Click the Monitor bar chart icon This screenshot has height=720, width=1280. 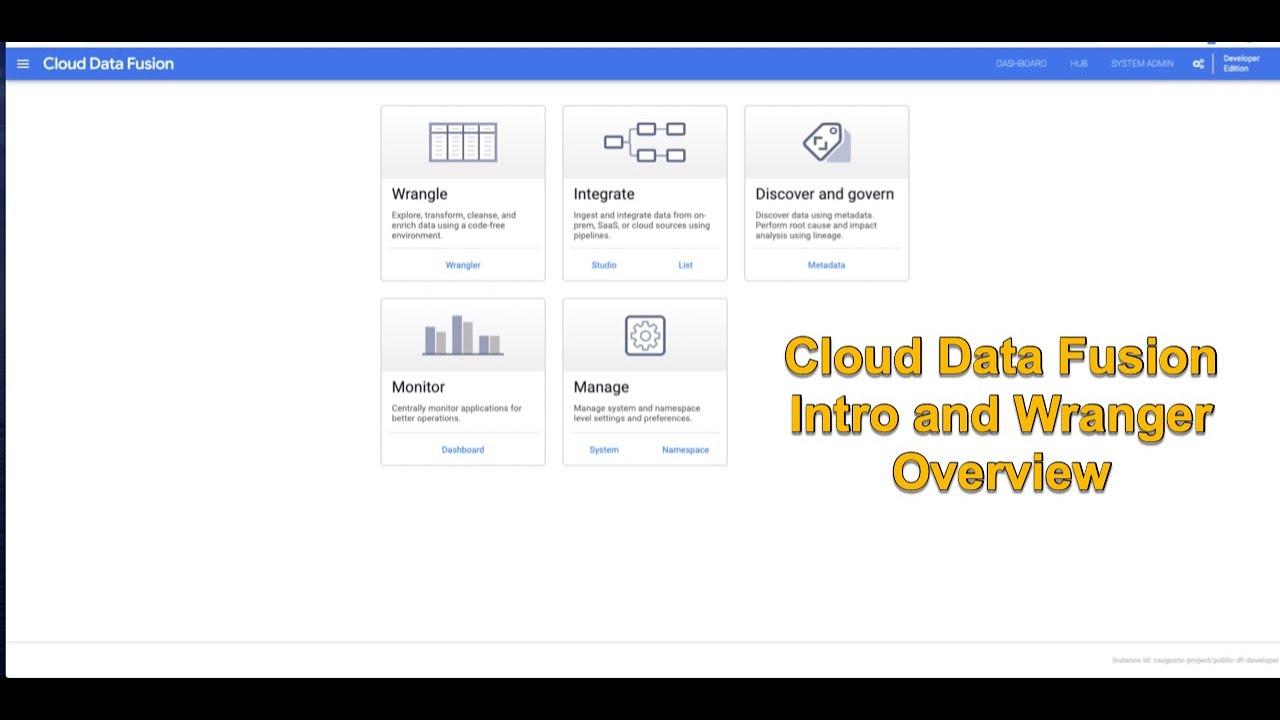[x=463, y=335]
